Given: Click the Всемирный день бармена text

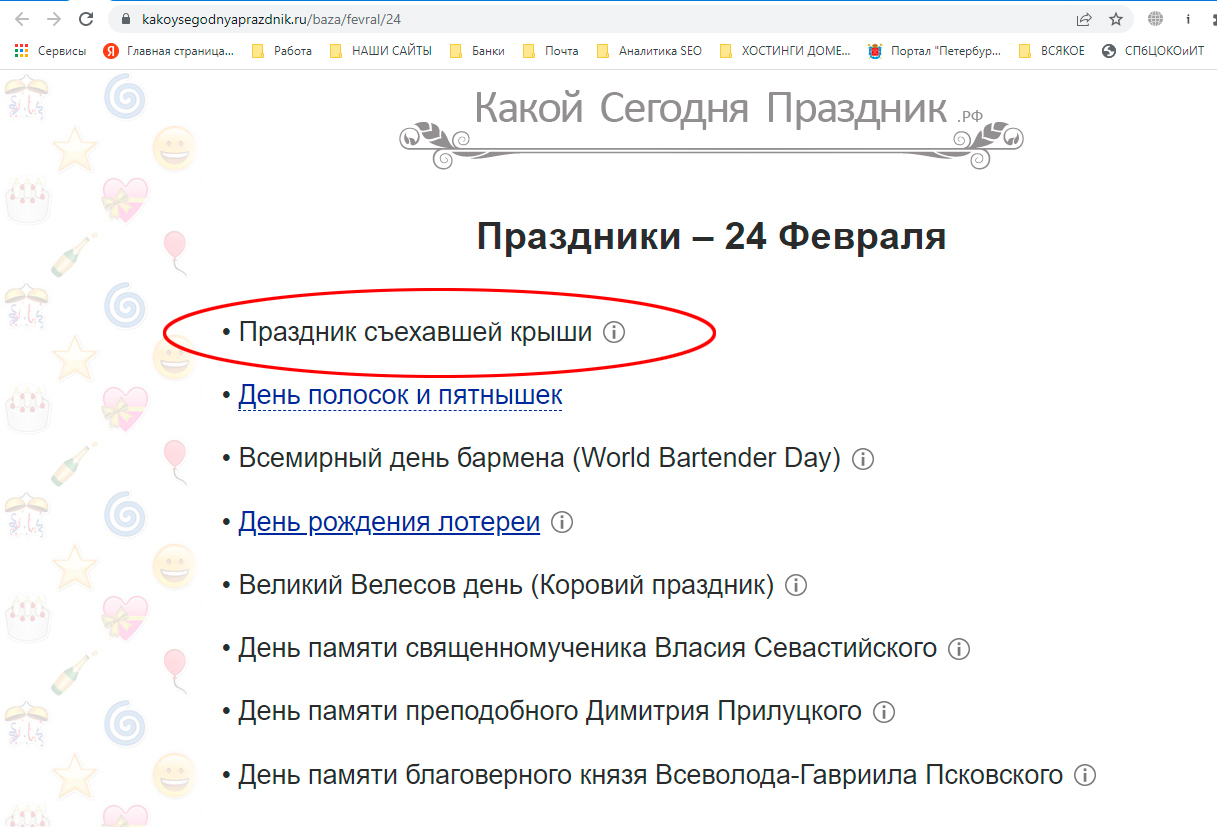Looking at the screenshot, I should pyautogui.click(x=540, y=459).
